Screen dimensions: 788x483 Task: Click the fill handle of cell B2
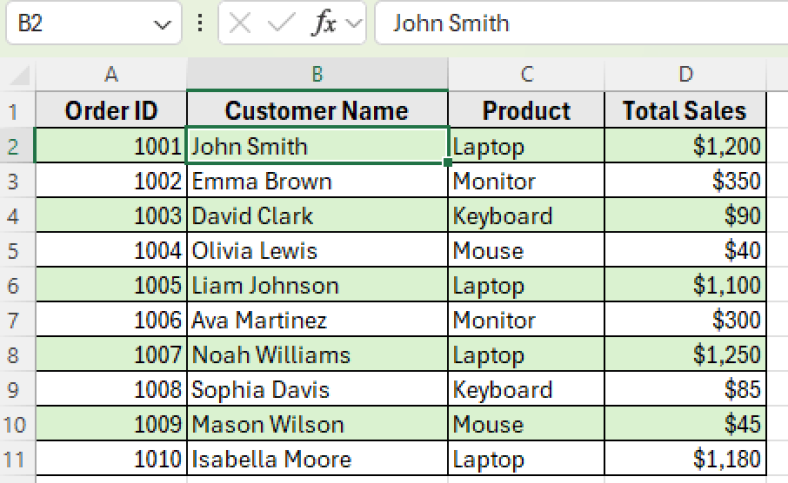pos(447,162)
